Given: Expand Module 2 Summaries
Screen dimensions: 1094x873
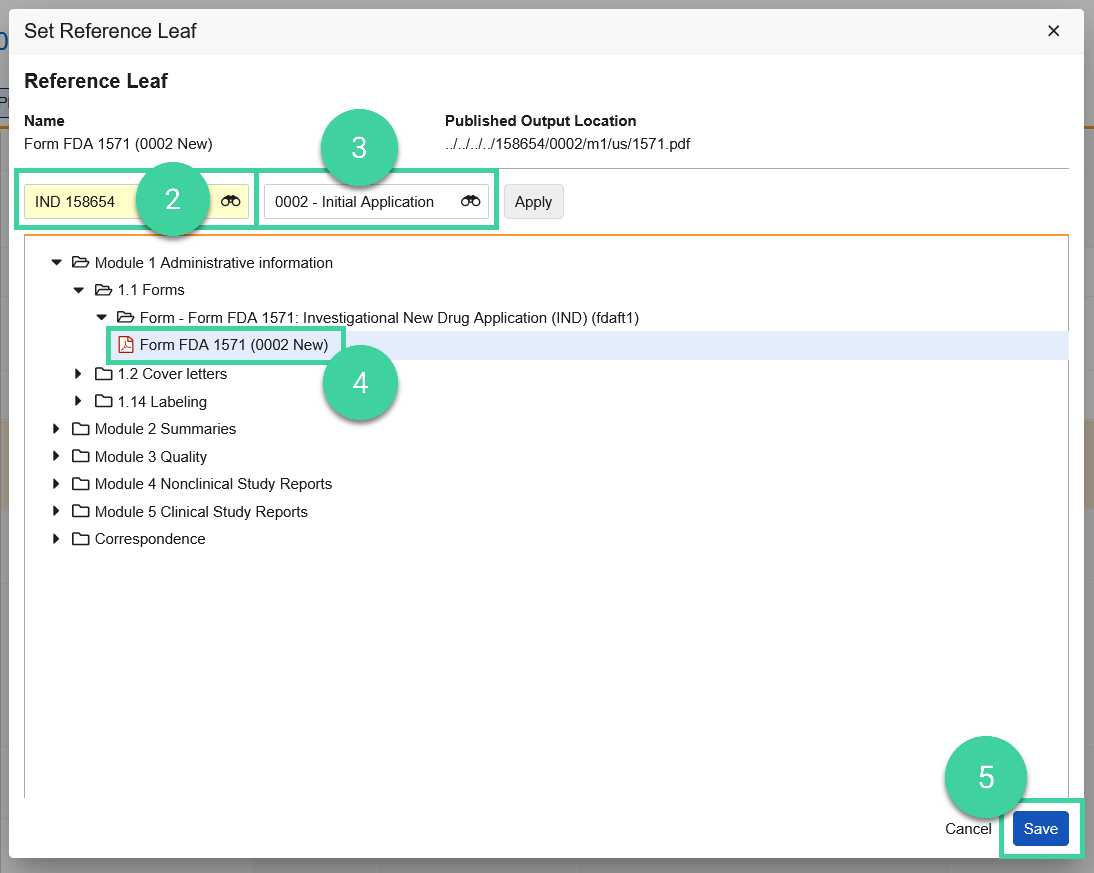Looking at the screenshot, I should coord(57,428).
